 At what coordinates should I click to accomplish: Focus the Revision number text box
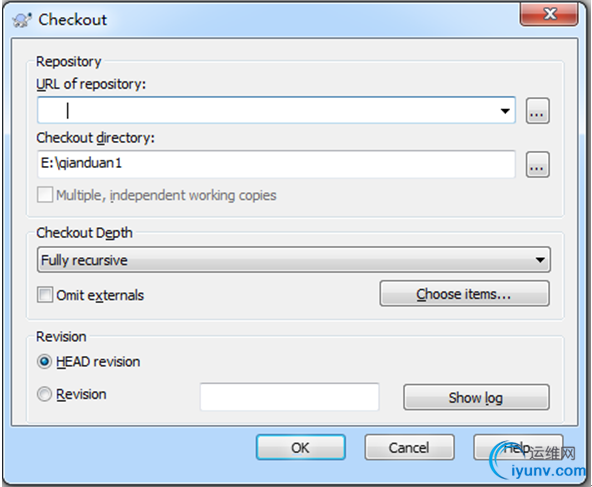click(x=290, y=397)
